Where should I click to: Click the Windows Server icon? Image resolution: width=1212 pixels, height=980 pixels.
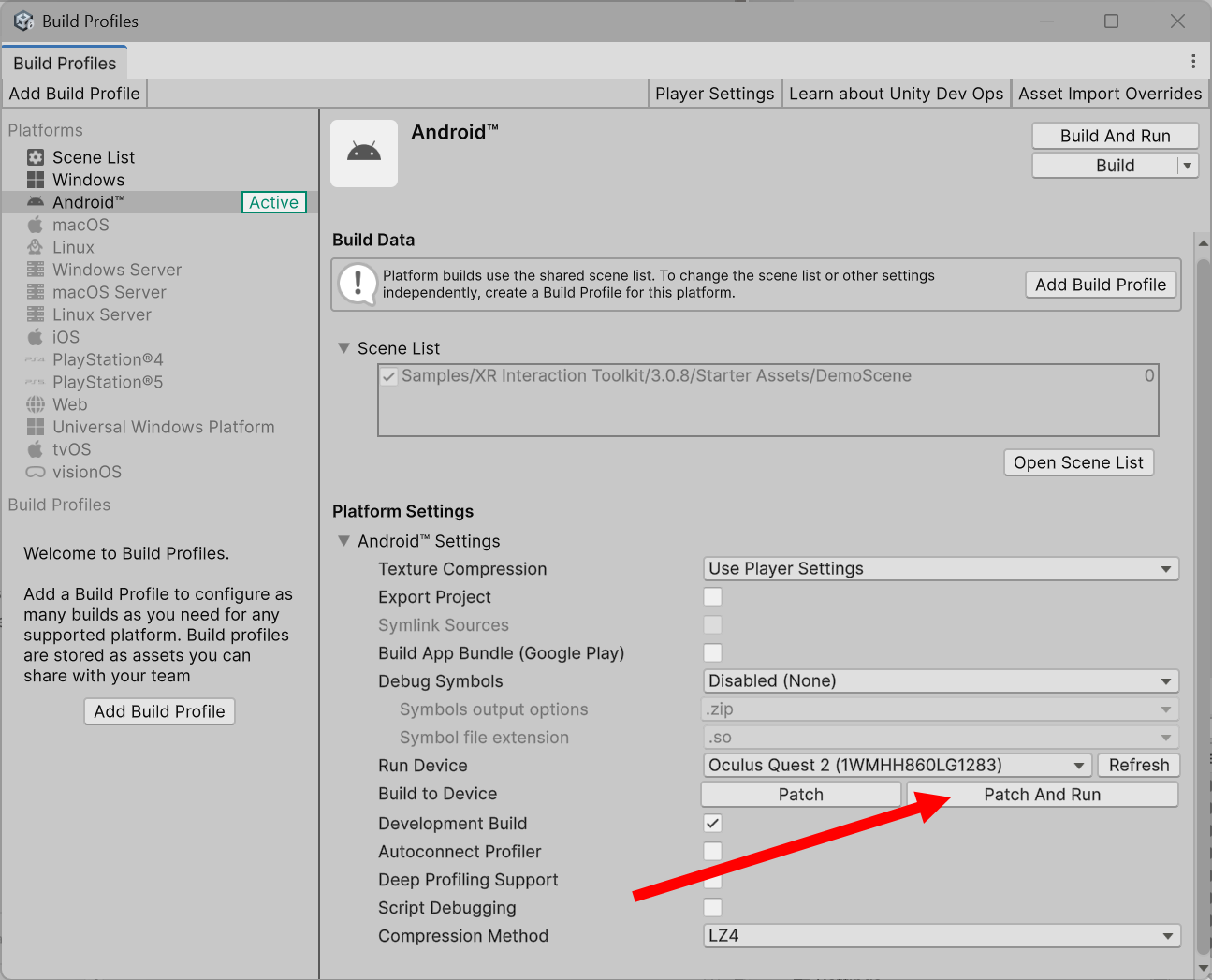coord(36,270)
